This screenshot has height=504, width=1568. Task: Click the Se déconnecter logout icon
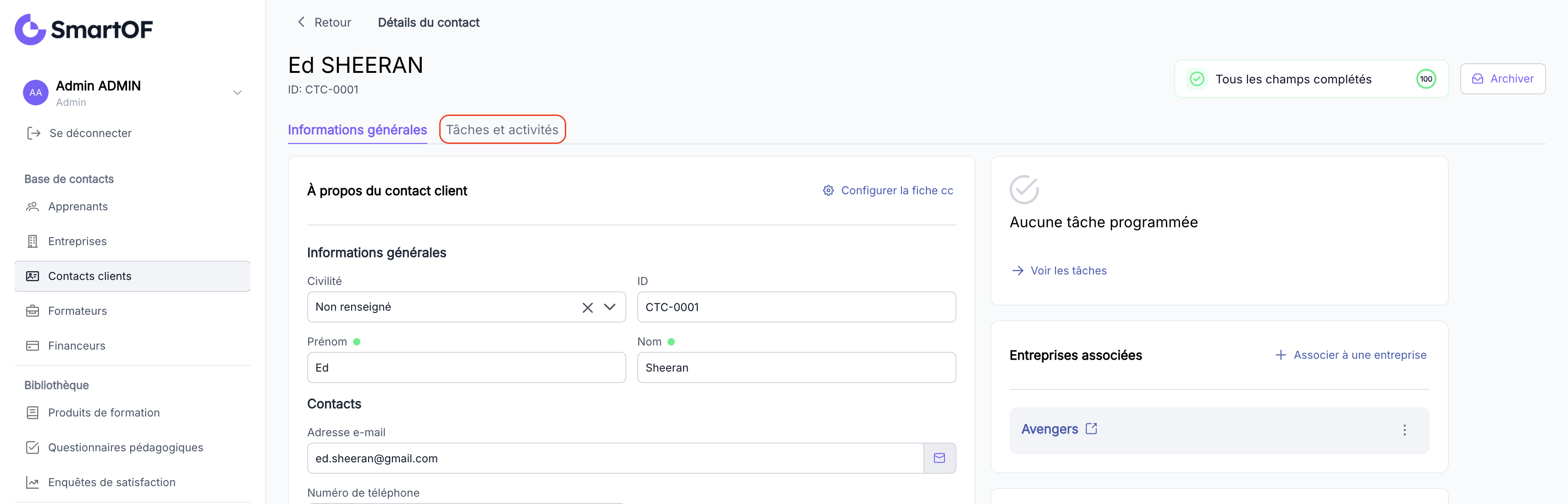(33, 133)
